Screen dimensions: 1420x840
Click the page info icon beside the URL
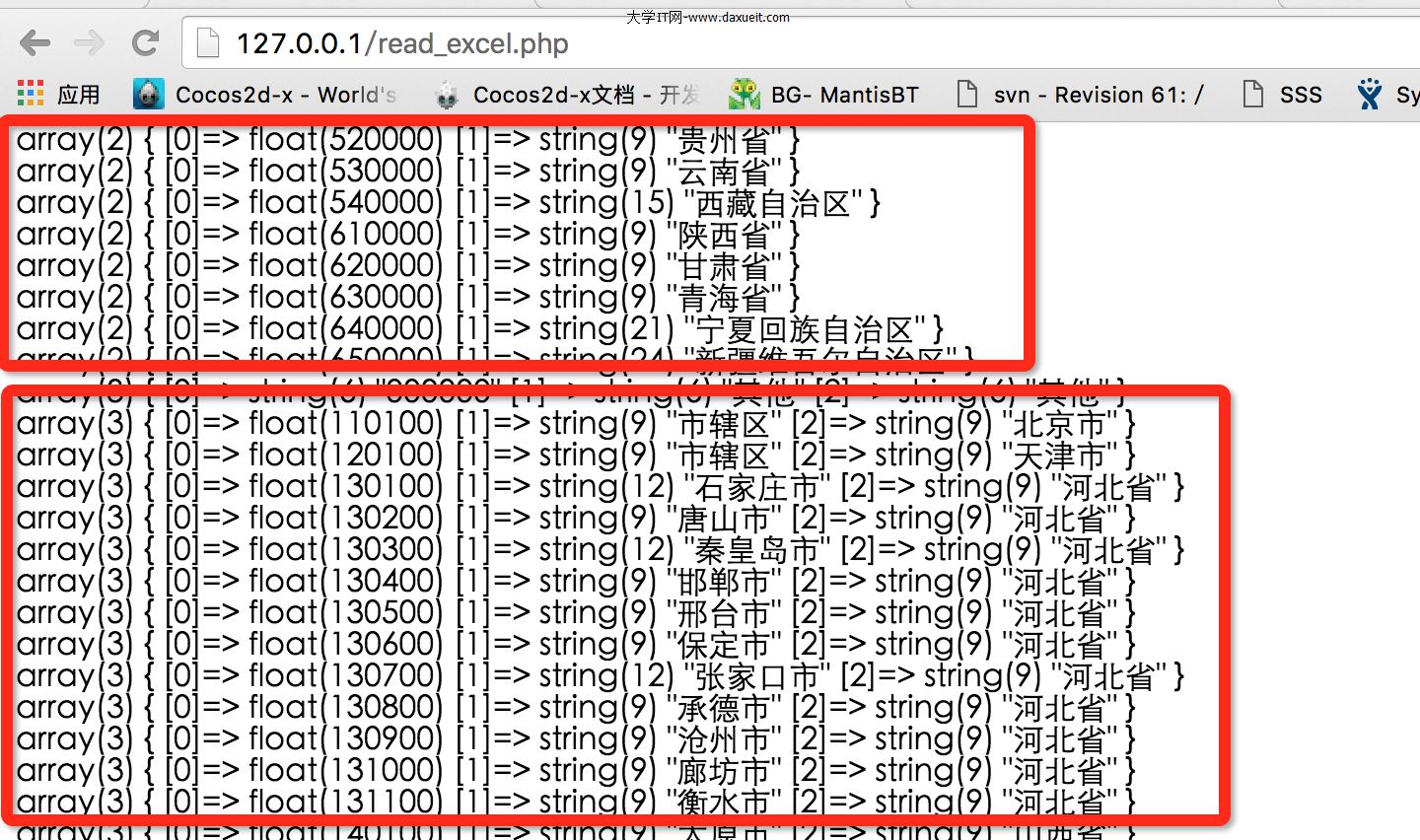click(207, 43)
